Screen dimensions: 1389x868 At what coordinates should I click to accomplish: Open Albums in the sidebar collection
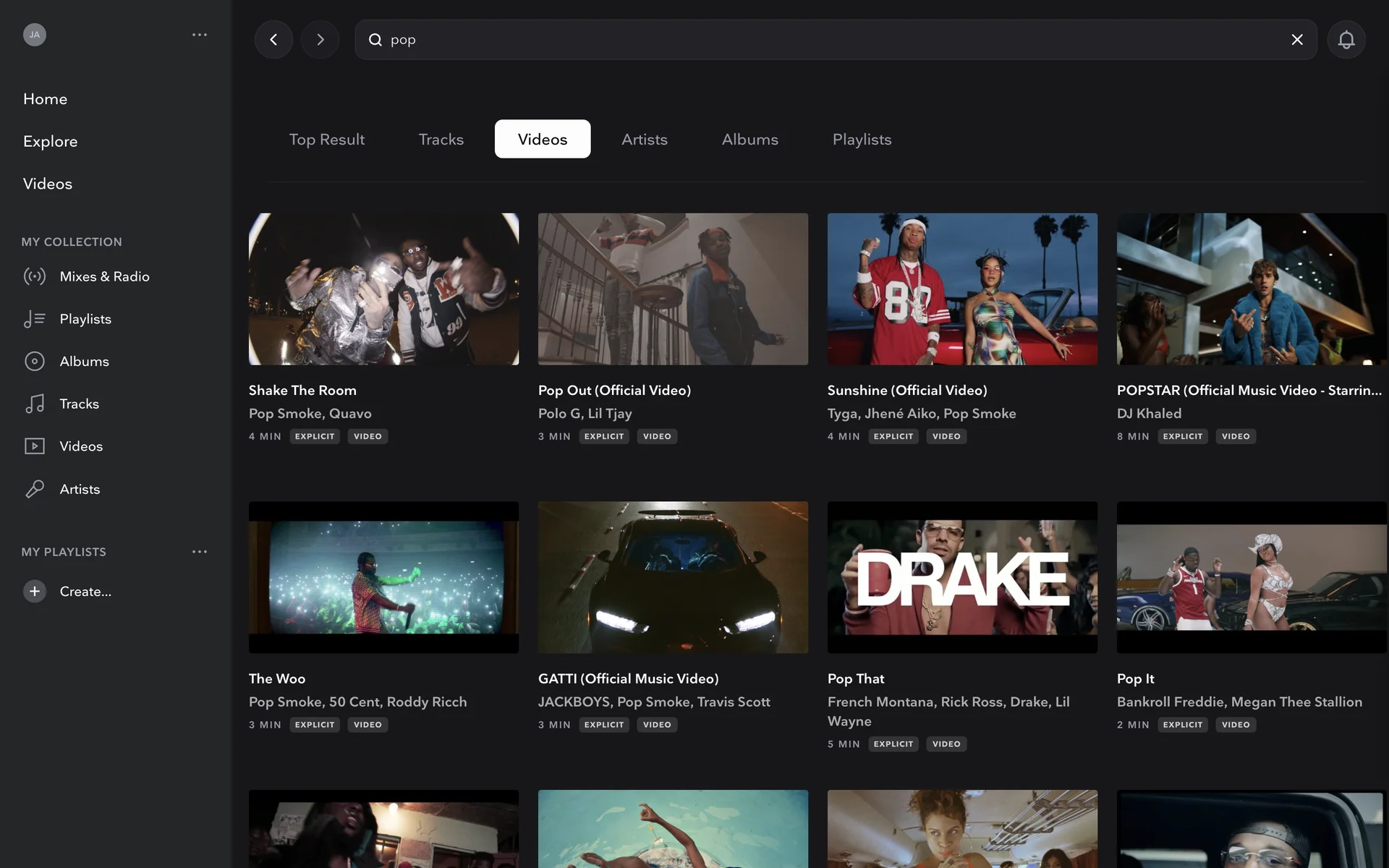point(84,361)
